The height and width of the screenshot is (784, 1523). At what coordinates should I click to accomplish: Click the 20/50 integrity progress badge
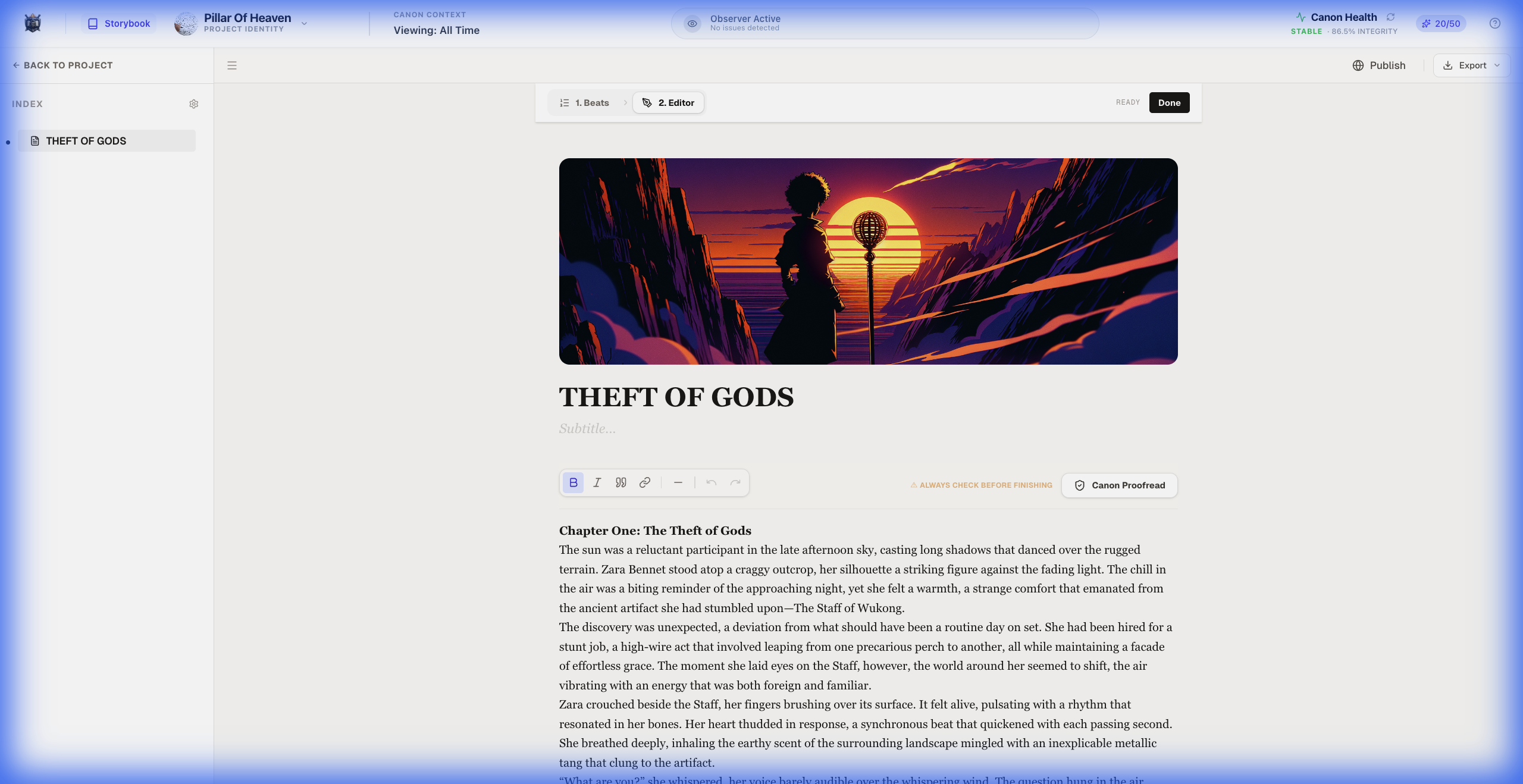click(1441, 24)
